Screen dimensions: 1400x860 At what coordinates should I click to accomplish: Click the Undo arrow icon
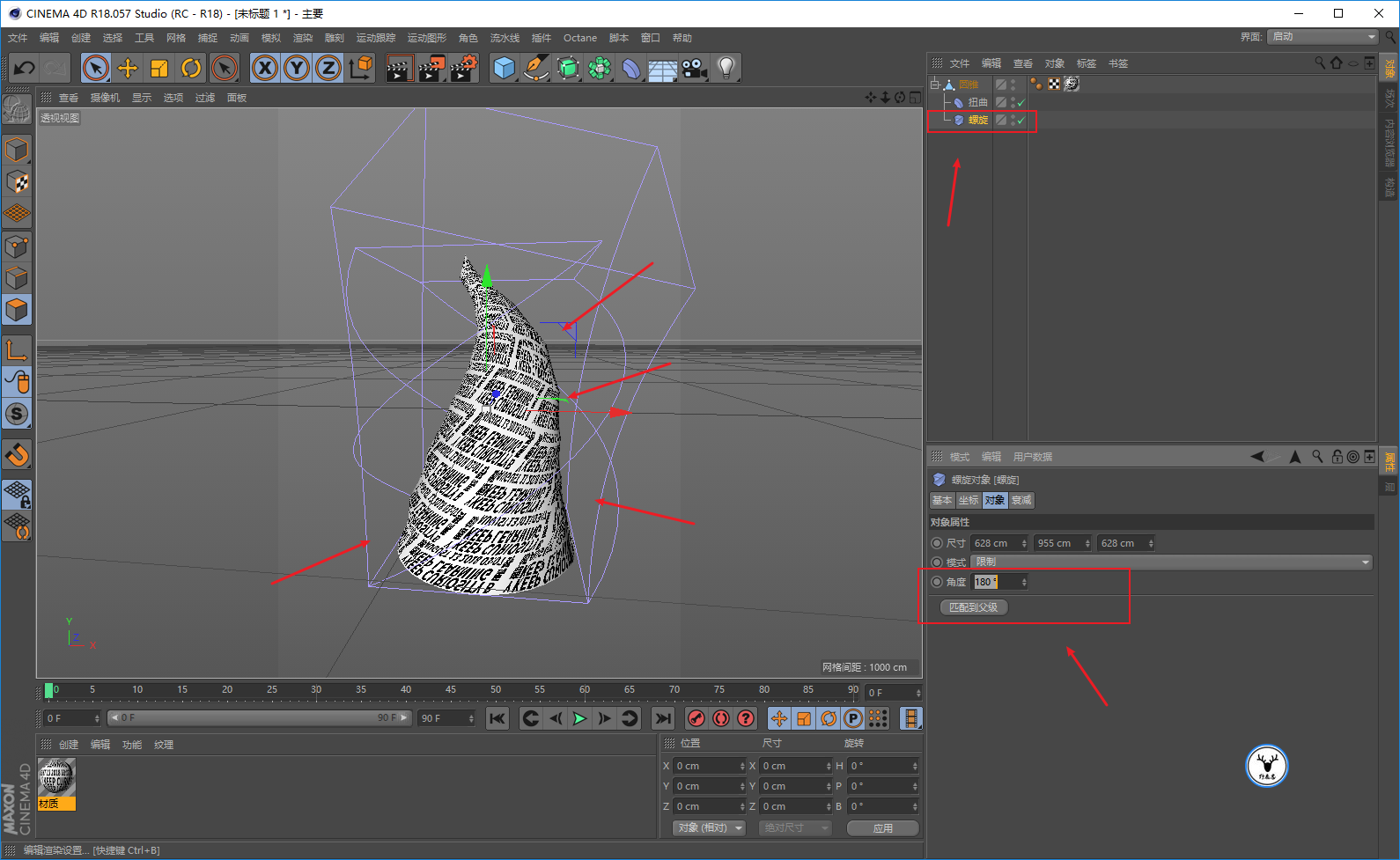tap(24, 68)
